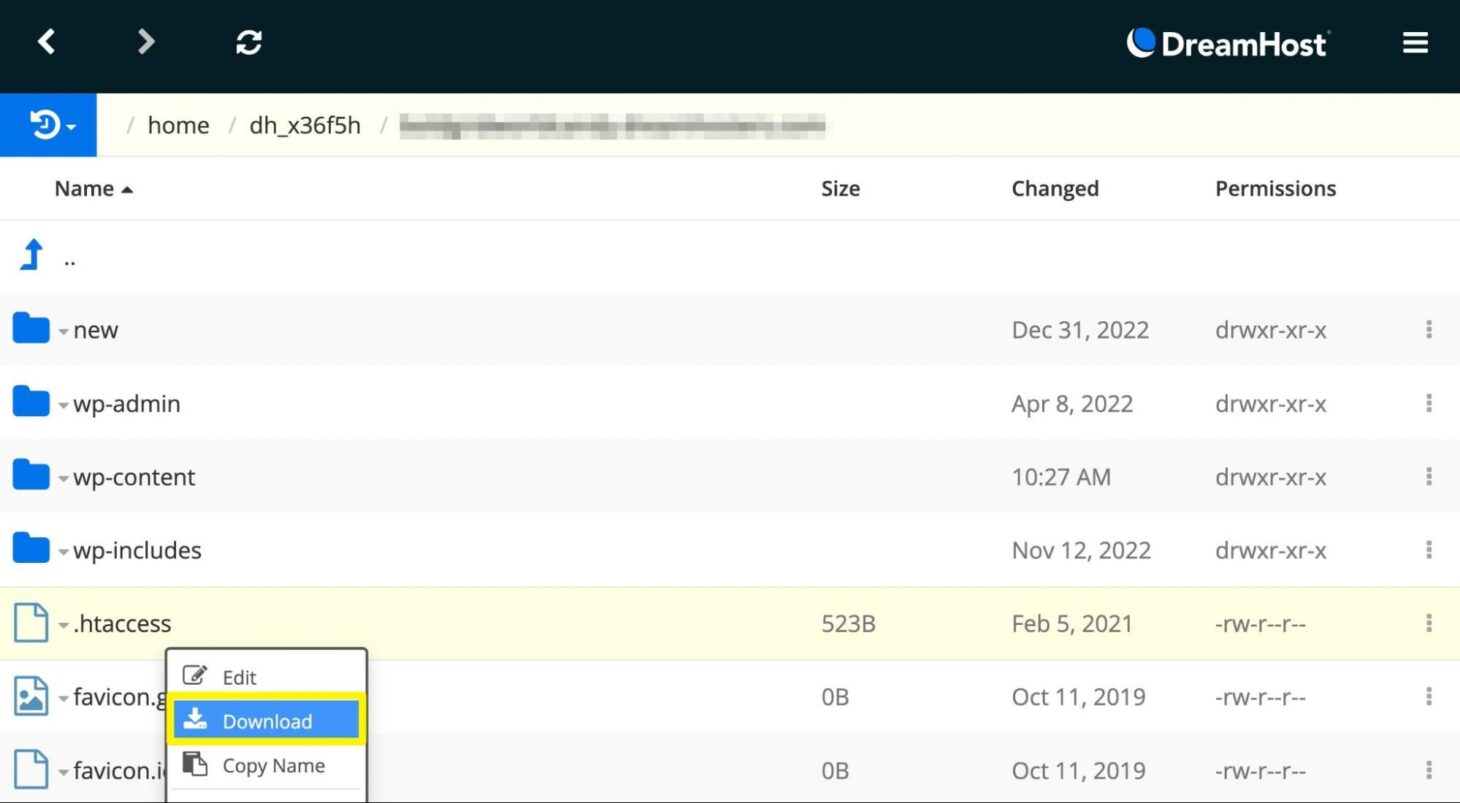Viewport: 1460px width, 803px height.
Task: Expand the dropdown arrow beside .htaccess
Action: coord(63,626)
